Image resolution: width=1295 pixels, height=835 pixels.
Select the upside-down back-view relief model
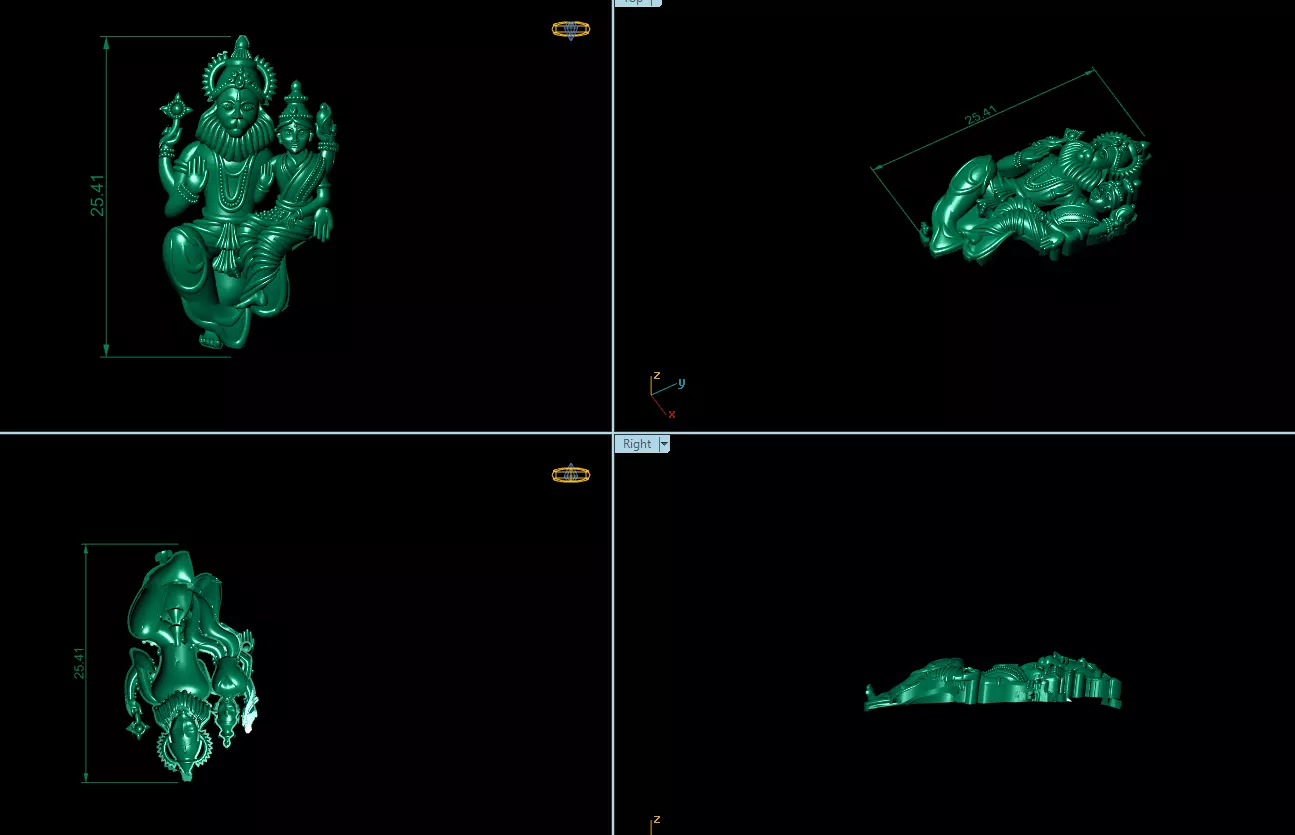[190, 664]
